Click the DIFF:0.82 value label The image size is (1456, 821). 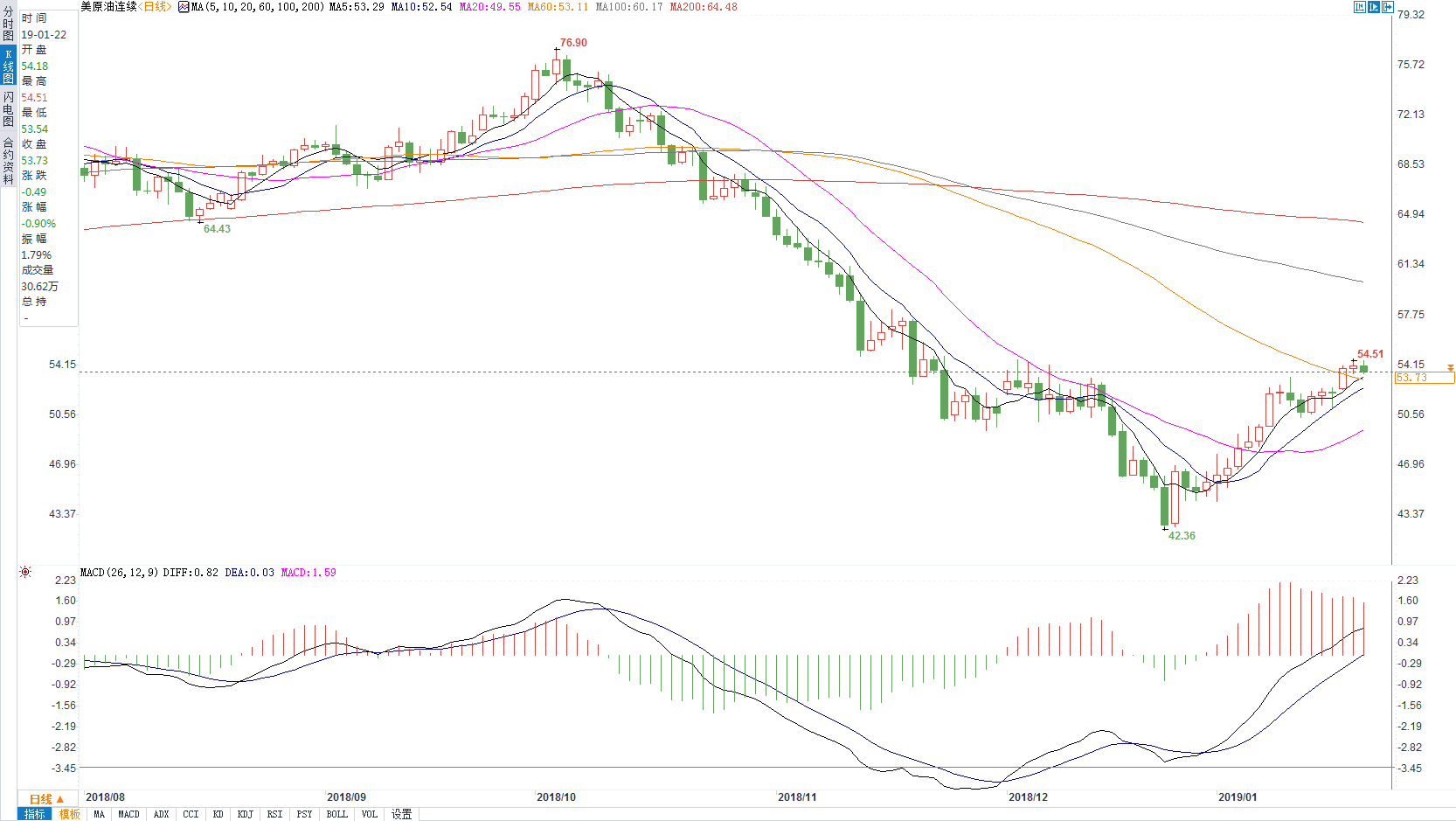[x=191, y=573]
